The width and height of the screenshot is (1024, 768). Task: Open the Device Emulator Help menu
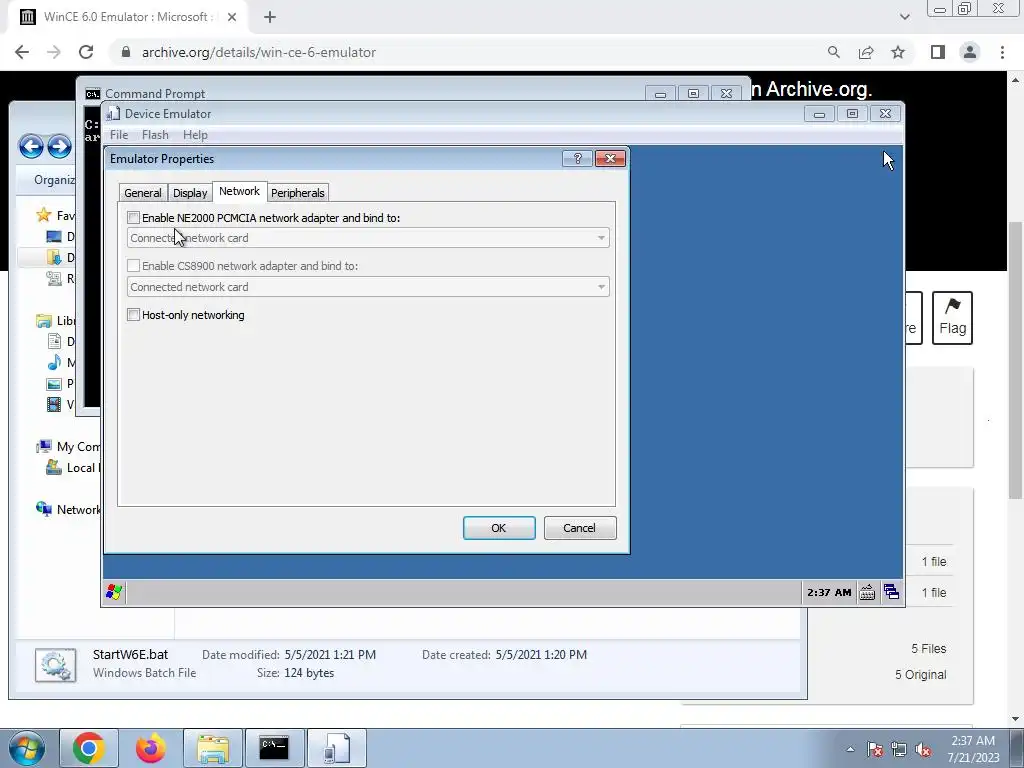click(195, 135)
